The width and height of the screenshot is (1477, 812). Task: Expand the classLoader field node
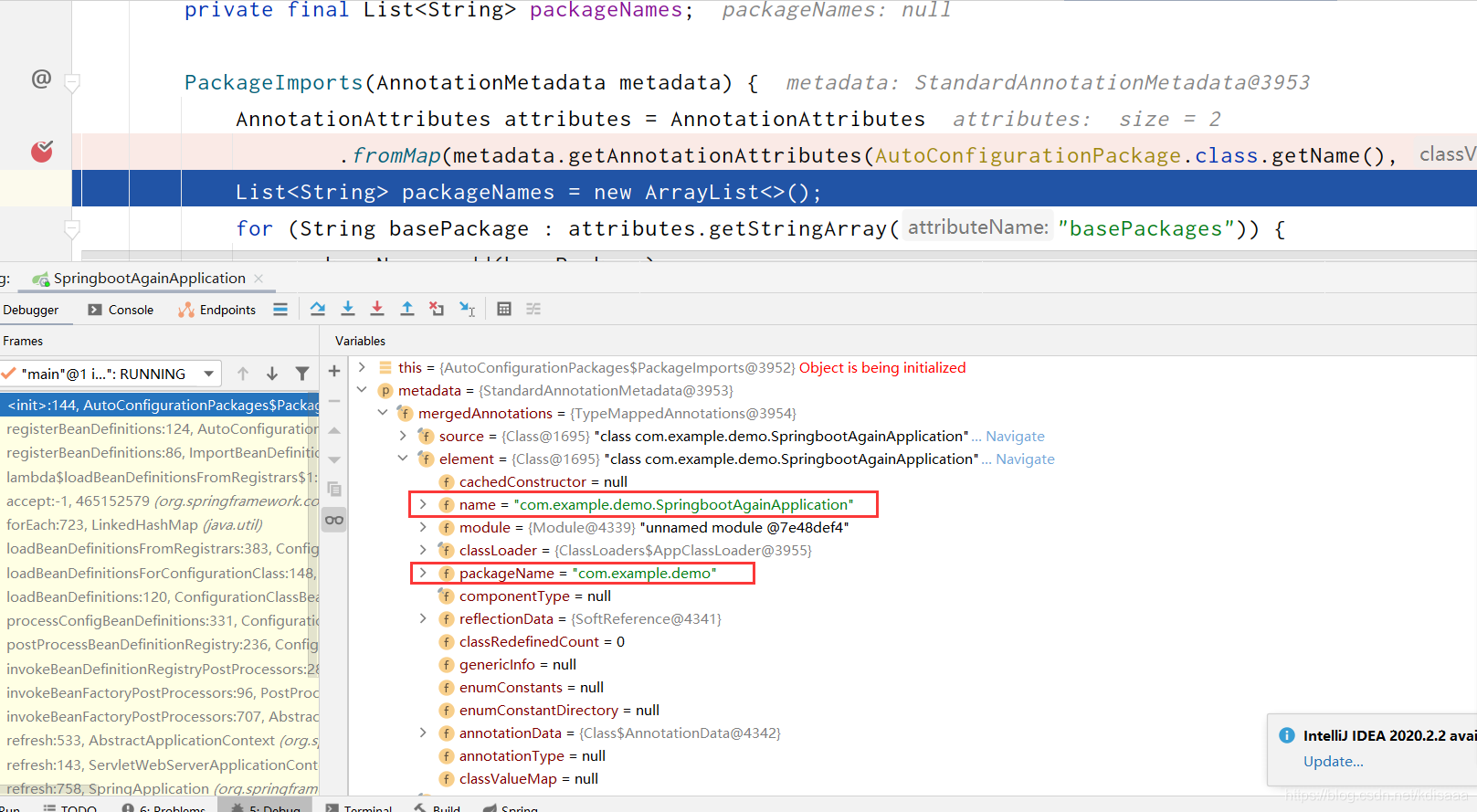pos(423,550)
